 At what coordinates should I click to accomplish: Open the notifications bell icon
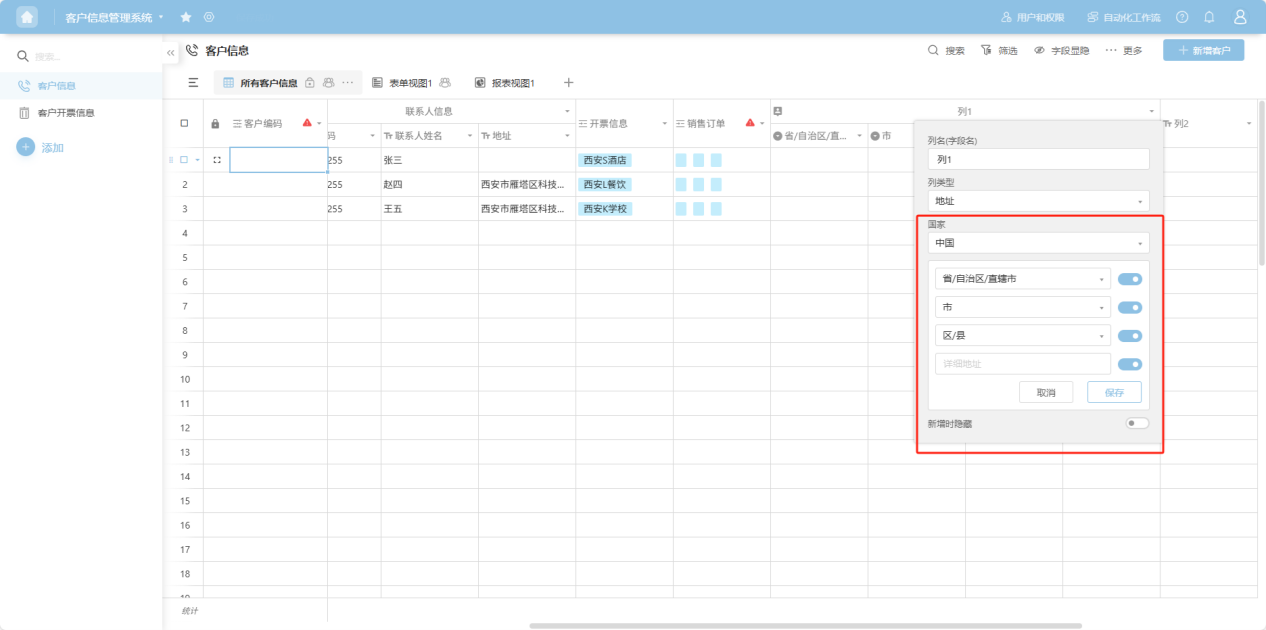click(x=1209, y=17)
